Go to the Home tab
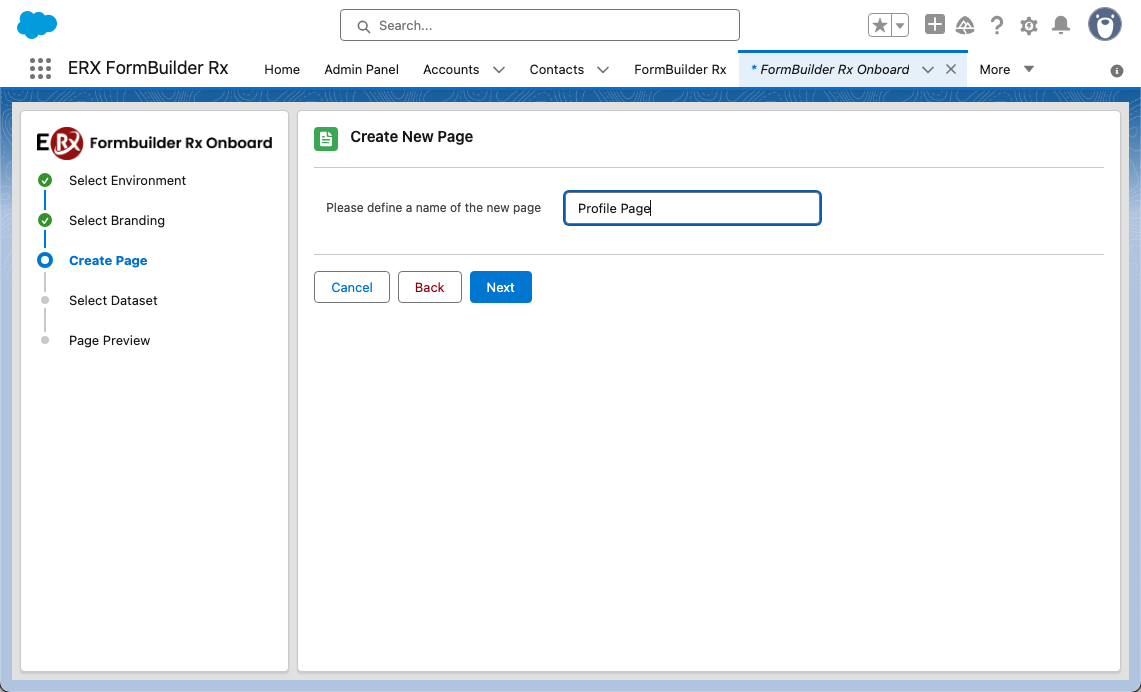Image resolution: width=1141 pixels, height=692 pixels. click(x=282, y=70)
